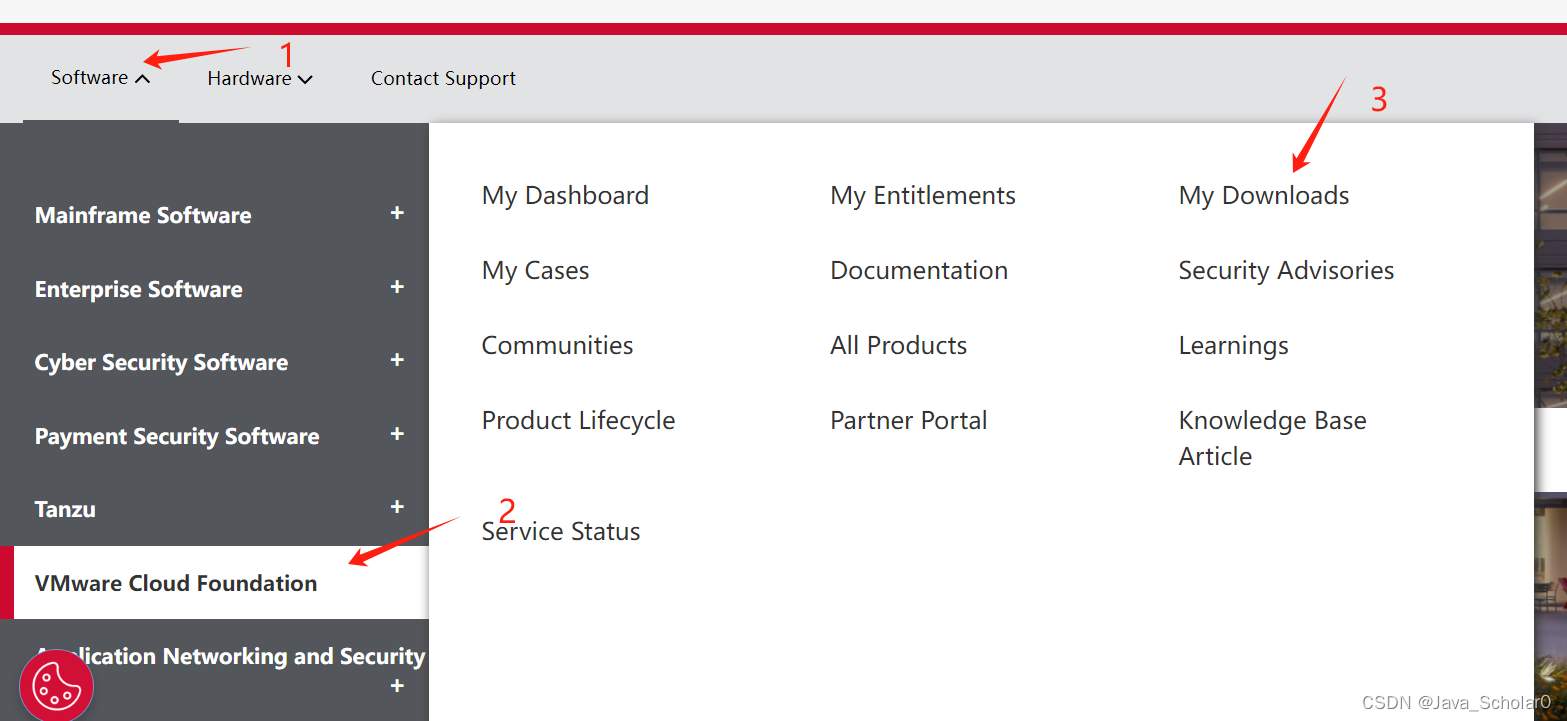Check the Service Status link
Screen dimensions: 1567x721
point(560,531)
